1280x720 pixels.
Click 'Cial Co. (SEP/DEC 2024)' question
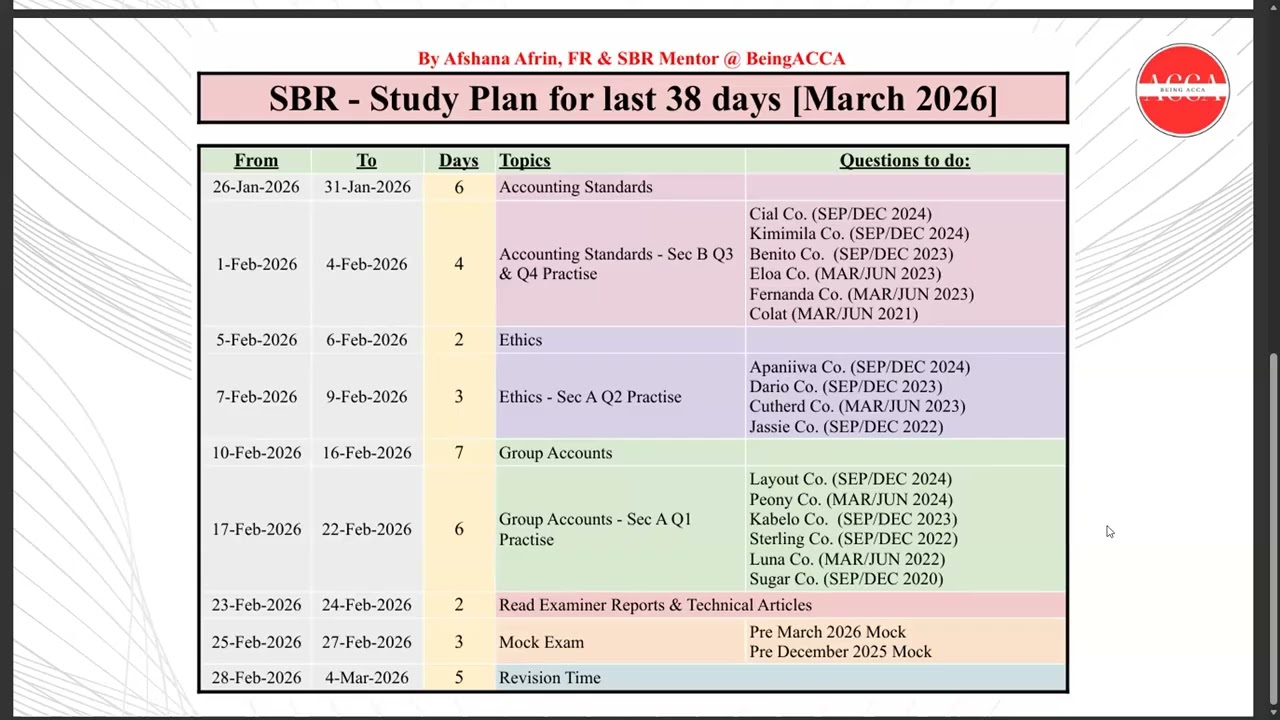[x=841, y=214]
